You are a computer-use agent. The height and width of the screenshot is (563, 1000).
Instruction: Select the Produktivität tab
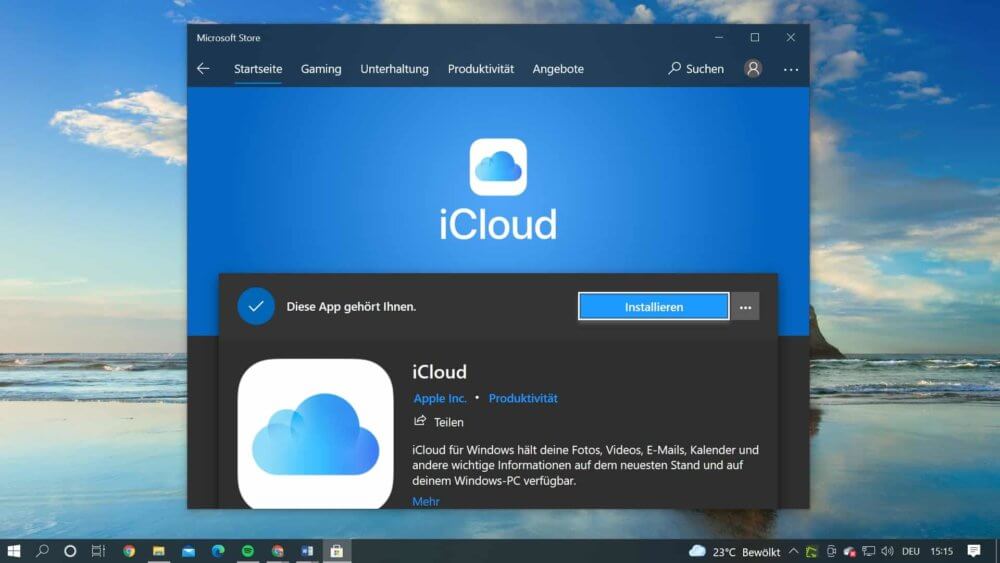480,69
